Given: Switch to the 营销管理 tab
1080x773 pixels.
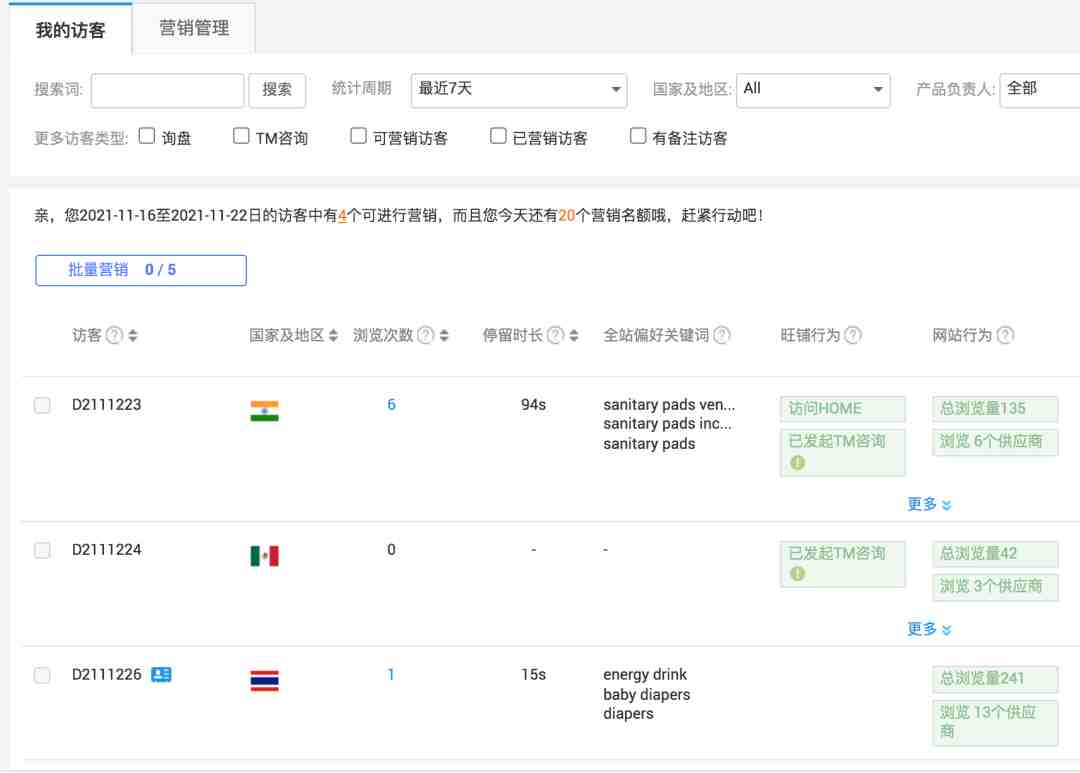Looking at the screenshot, I should pos(194,28).
